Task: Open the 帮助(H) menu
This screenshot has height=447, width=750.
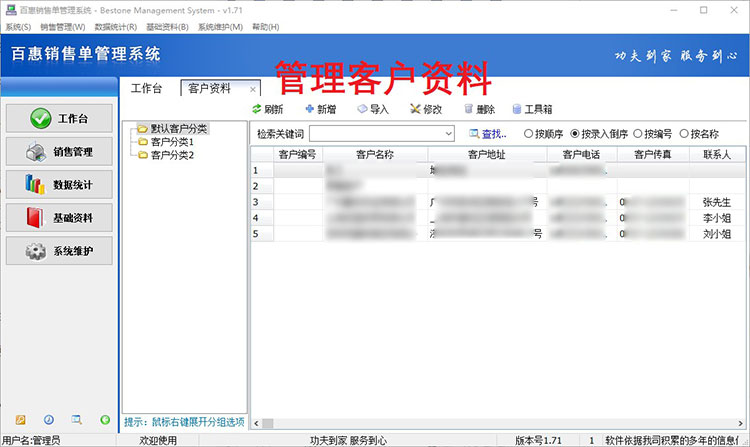Action: pyautogui.click(x=265, y=27)
